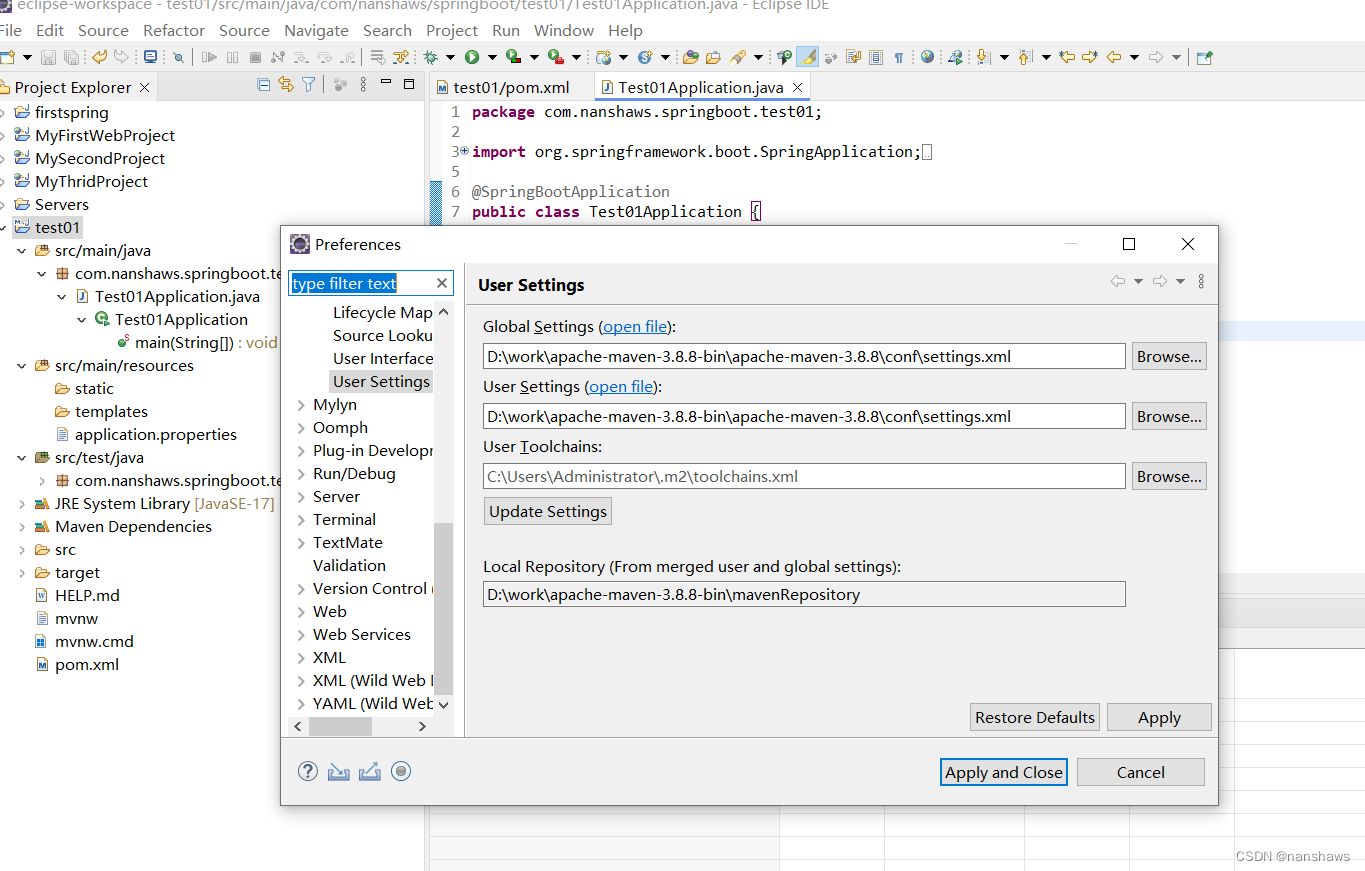
Task: Click the Save All icon
Action: pos(71,57)
